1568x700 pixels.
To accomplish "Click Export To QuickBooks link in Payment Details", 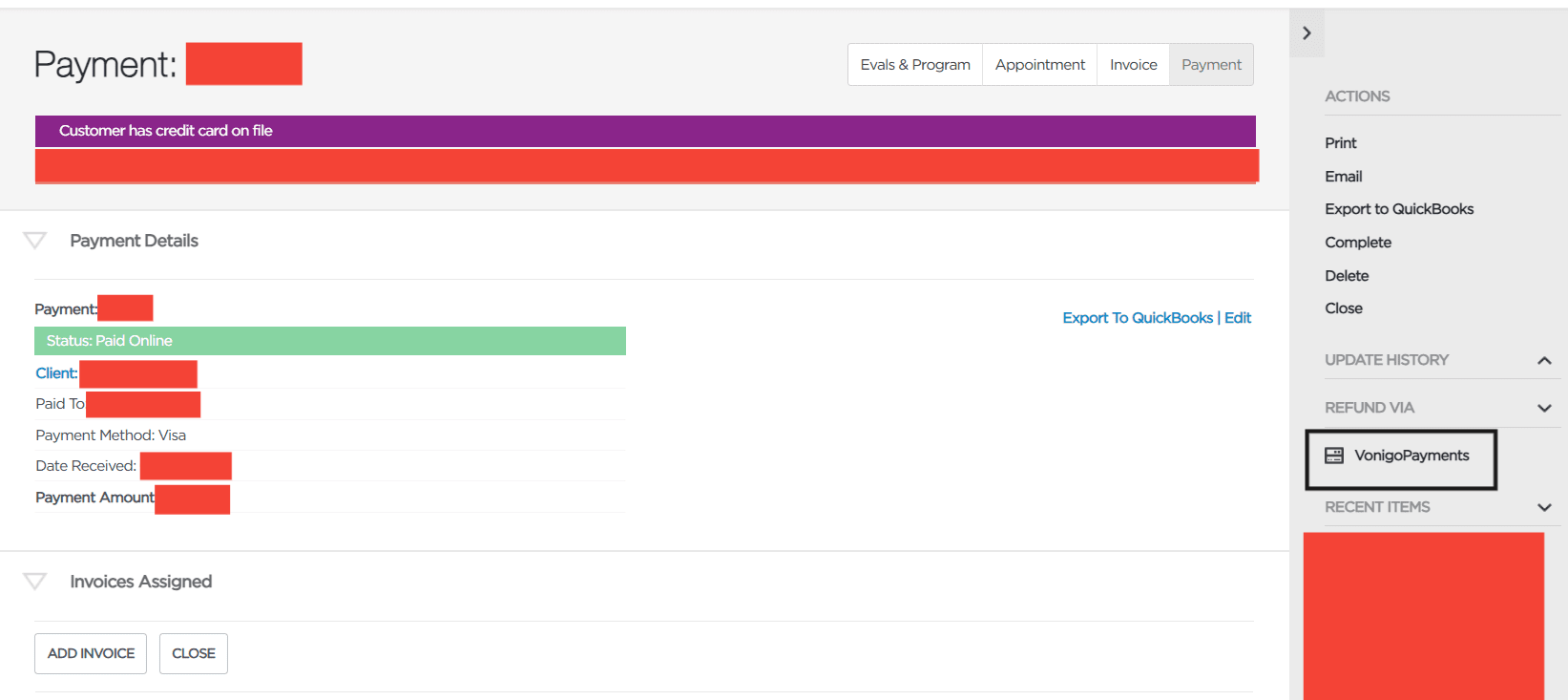I will point(1138,318).
